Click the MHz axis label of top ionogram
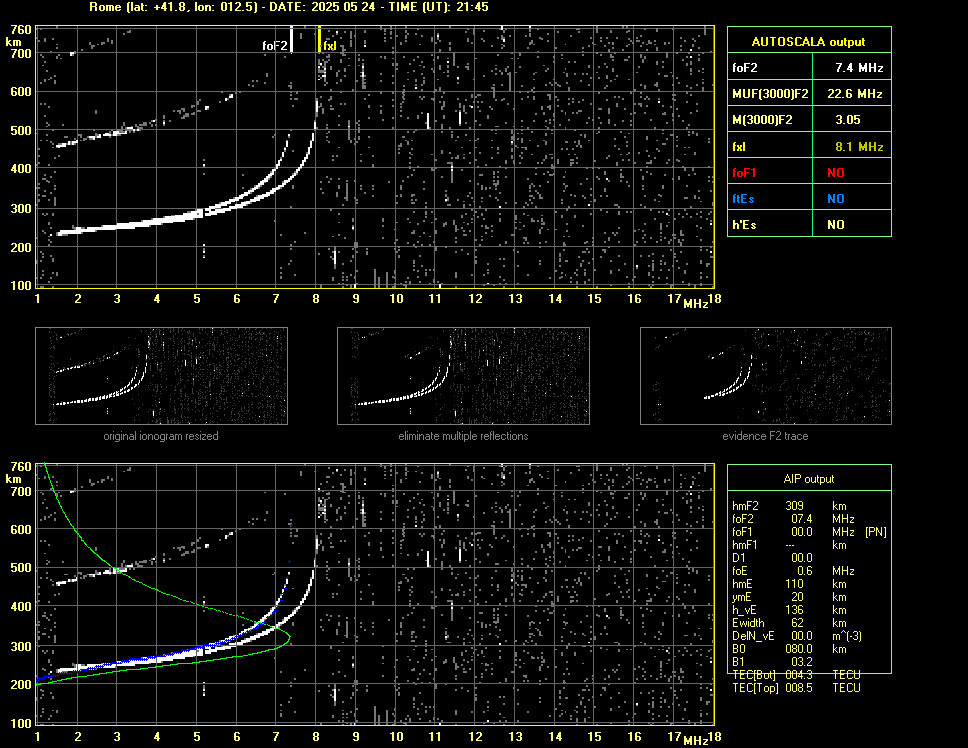 (x=695, y=304)
